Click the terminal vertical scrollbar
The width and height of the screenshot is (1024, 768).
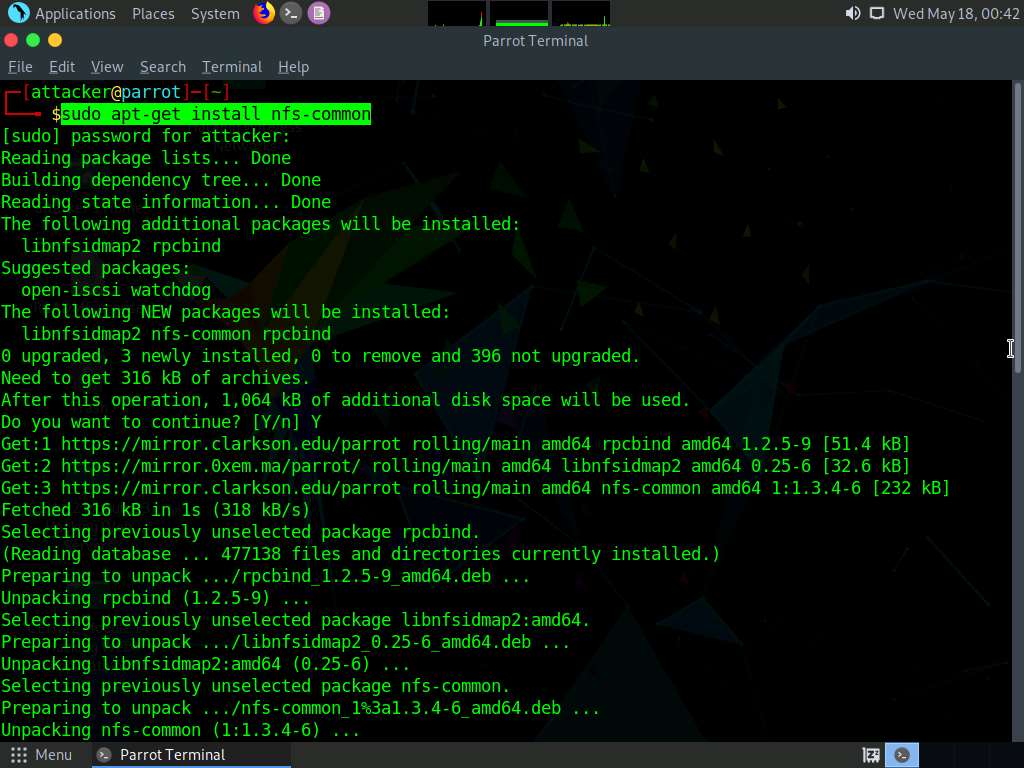pyautogui.click(x=1018, y=300)
